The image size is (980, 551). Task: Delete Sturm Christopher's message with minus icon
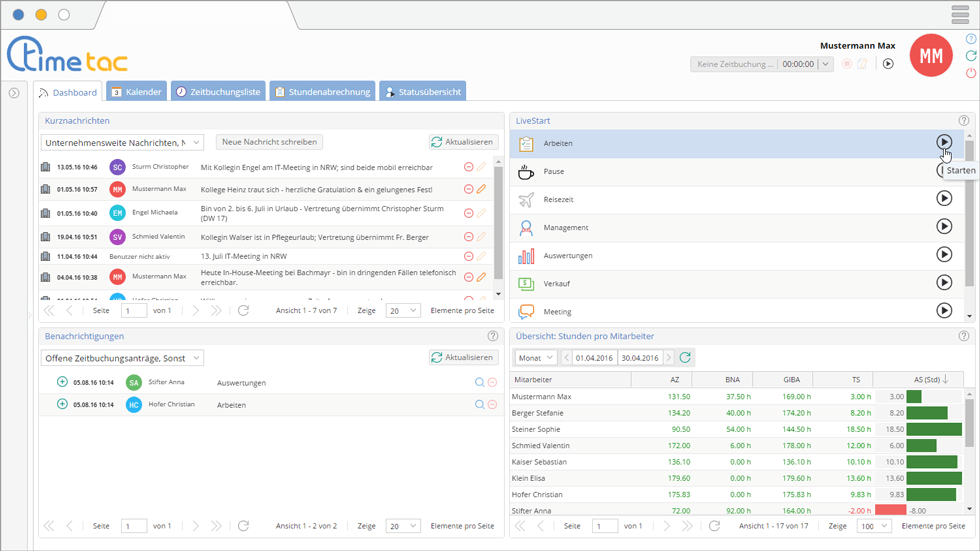pyautogui.click(x=469, y=167)
